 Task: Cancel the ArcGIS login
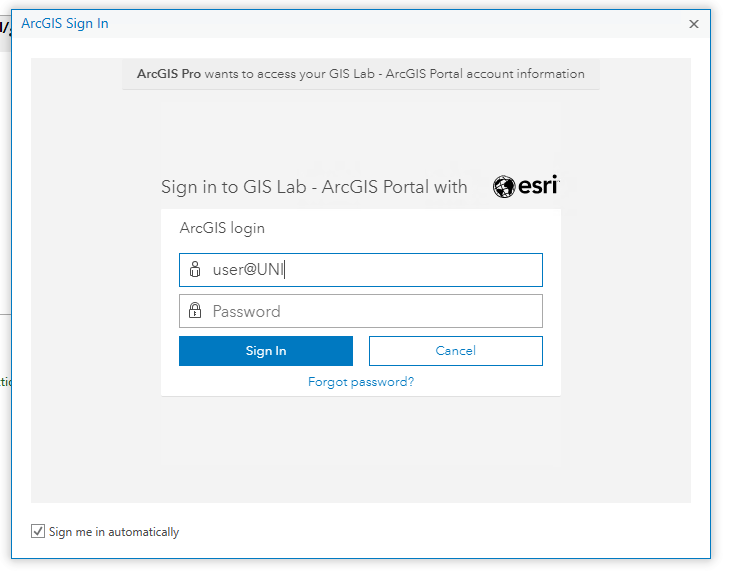click(456, 351)
